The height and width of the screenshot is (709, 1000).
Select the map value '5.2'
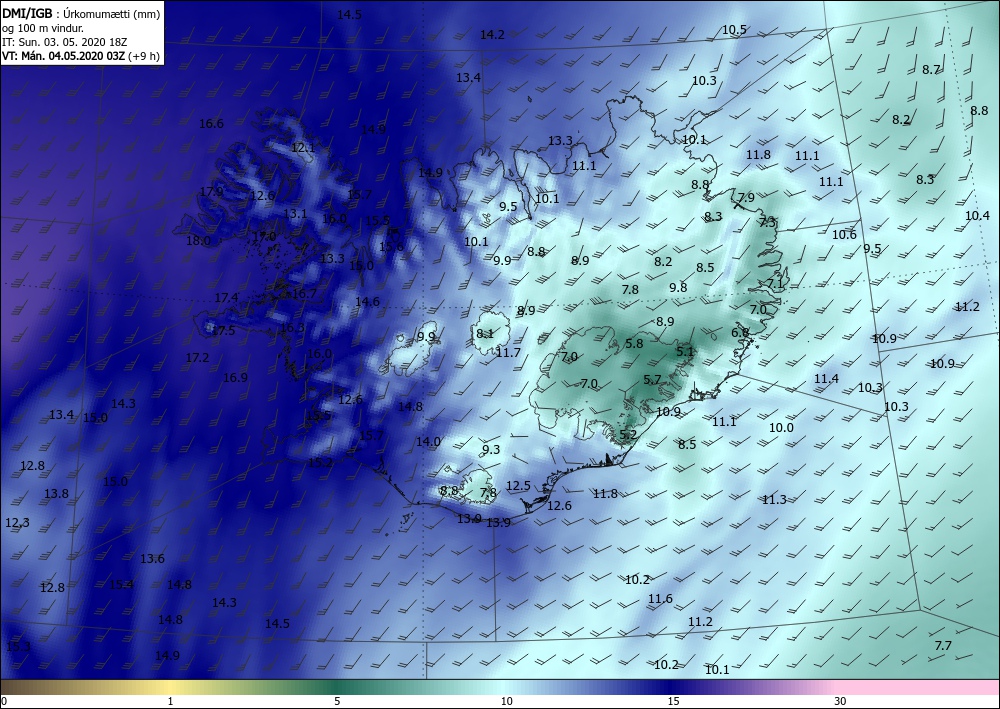coord(628,435)
